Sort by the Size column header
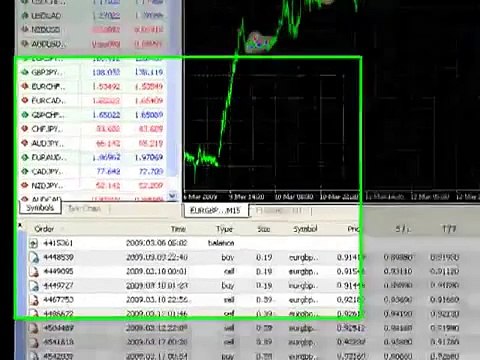The width and height of the screenshot is (480, 360). [x=263, y=229]
